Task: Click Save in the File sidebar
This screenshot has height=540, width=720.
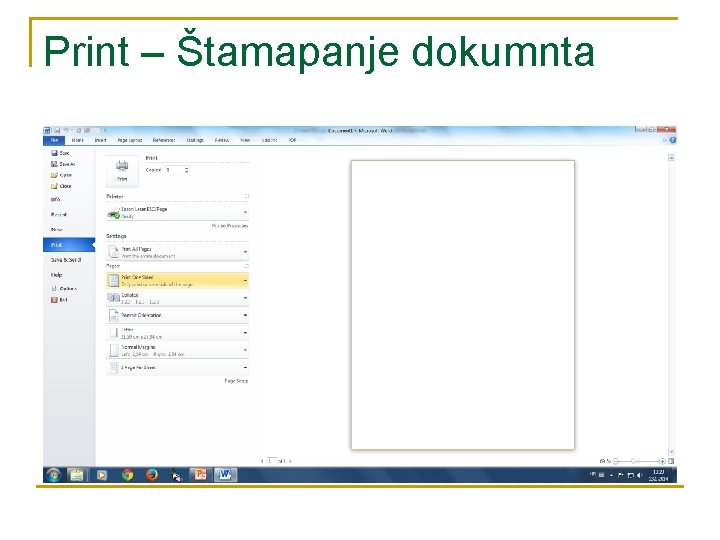Action: coord(61,153)
